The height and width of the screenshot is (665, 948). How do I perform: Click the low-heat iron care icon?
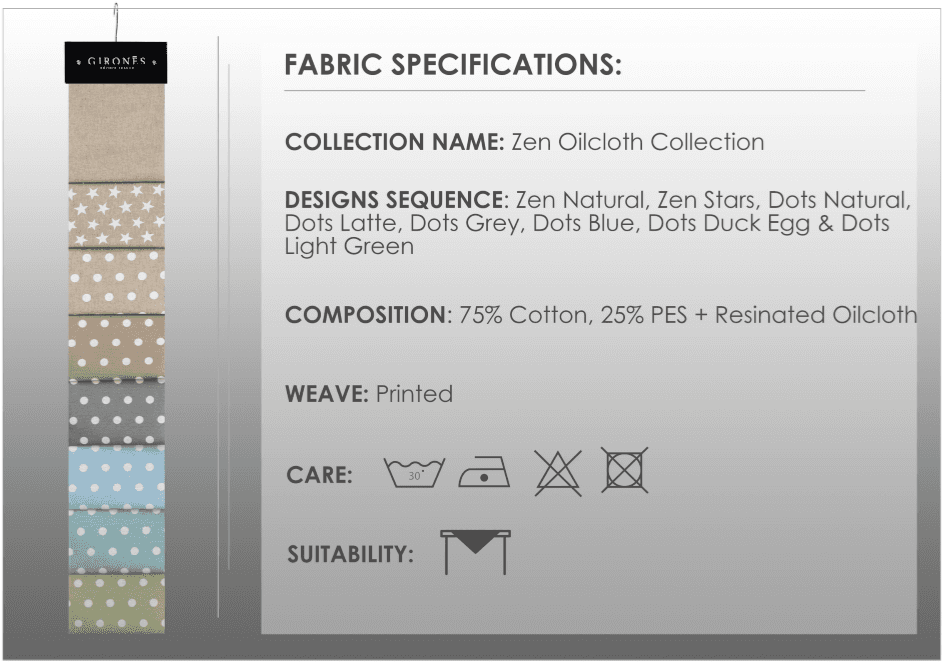[484, 472]
